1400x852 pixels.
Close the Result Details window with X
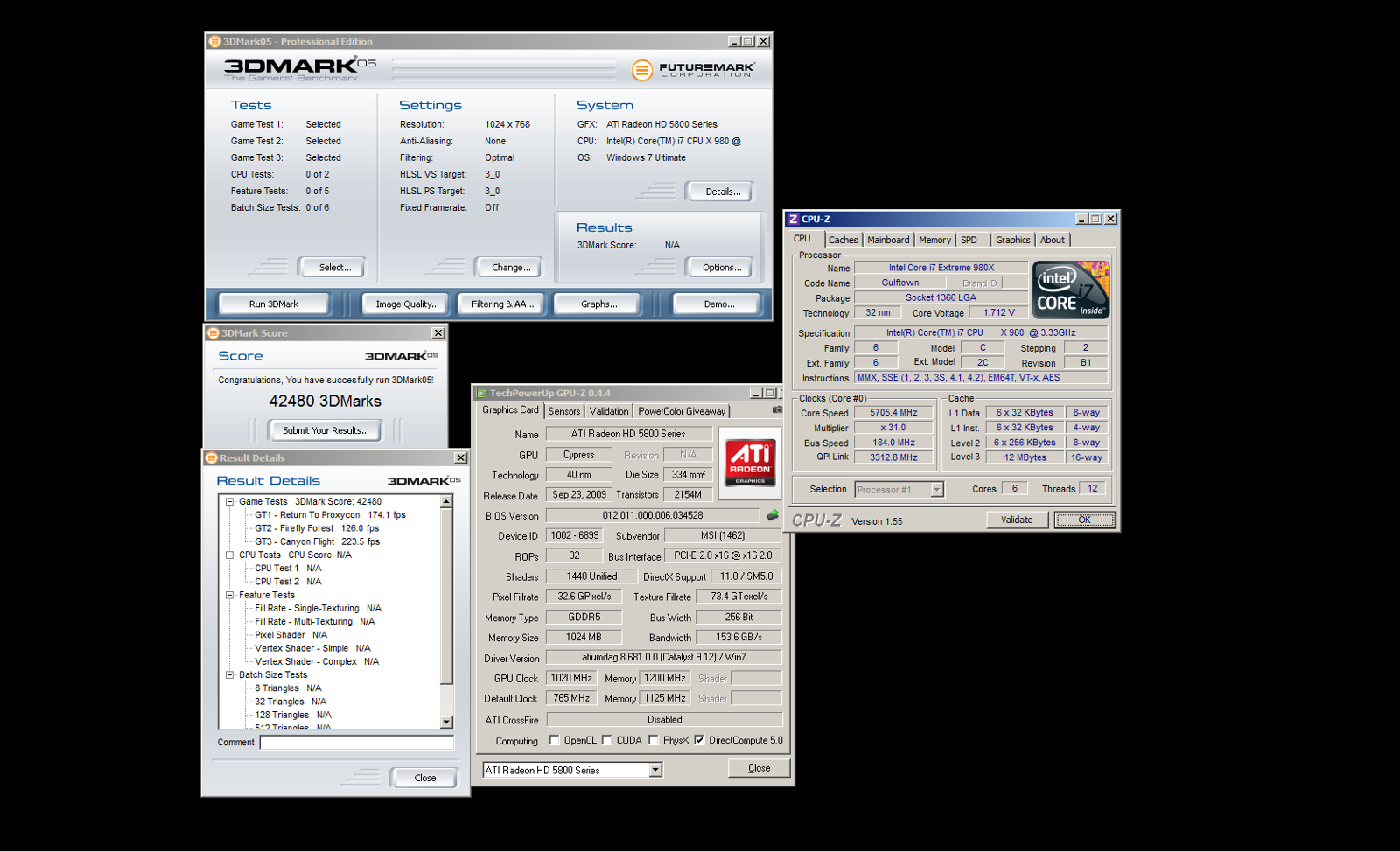pos(460,457)
